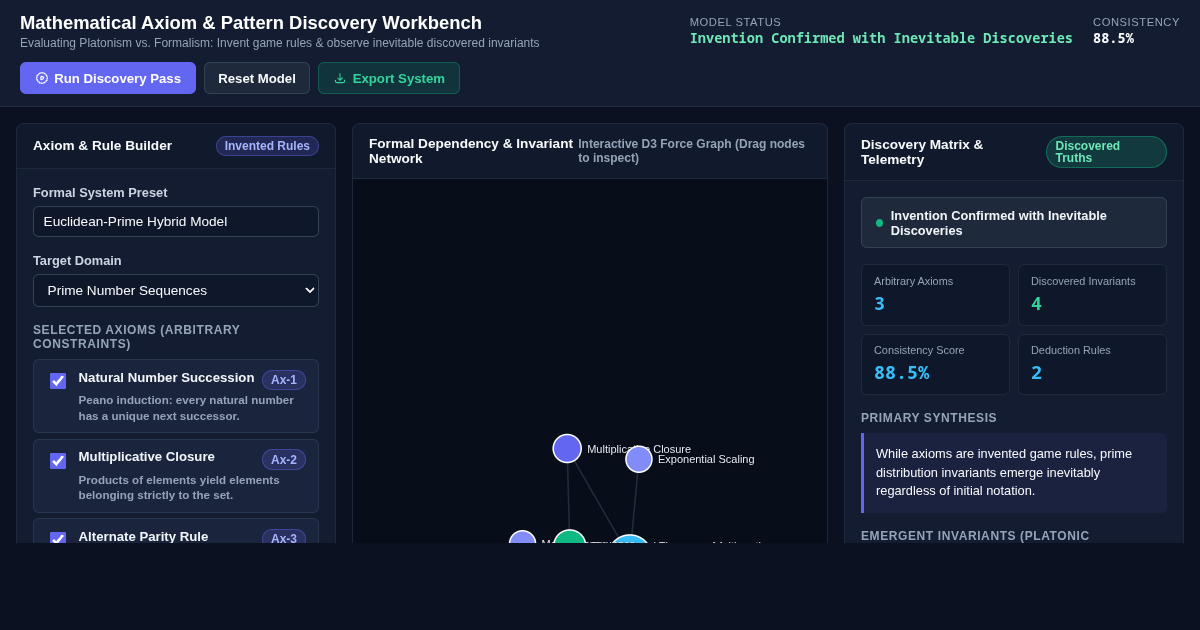This screenshot has height=630, width=1200.
Task: Click the header Consistency 88.5% value
Action: tap(1113, 38)
